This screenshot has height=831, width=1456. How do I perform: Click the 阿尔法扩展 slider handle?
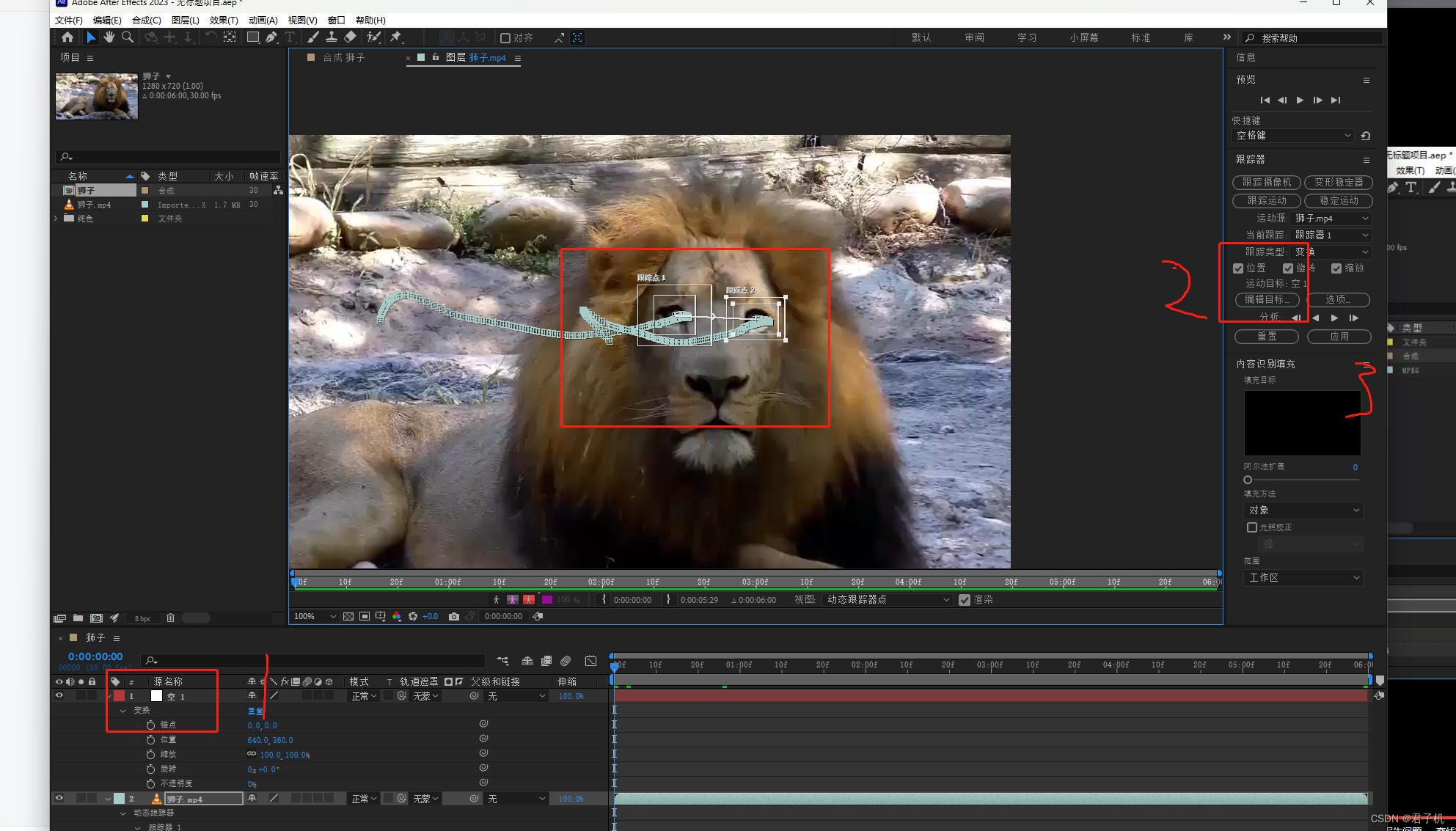click(x=1248, y=480)
